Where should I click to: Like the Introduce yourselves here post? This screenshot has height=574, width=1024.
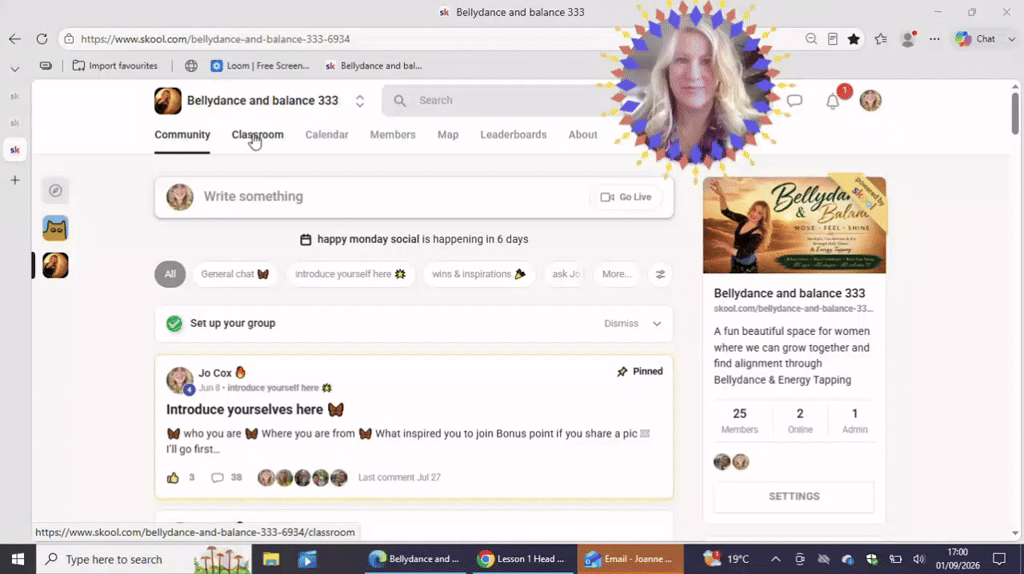tap(172, 478)
